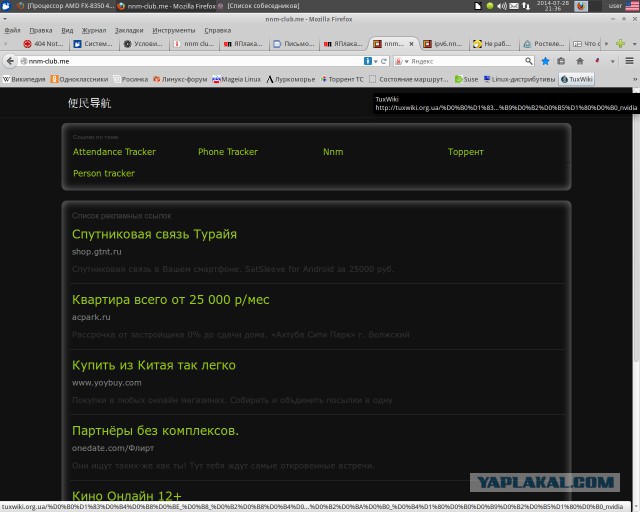
Task: Switch to the Систем... tab
Action: pos(93,44)
